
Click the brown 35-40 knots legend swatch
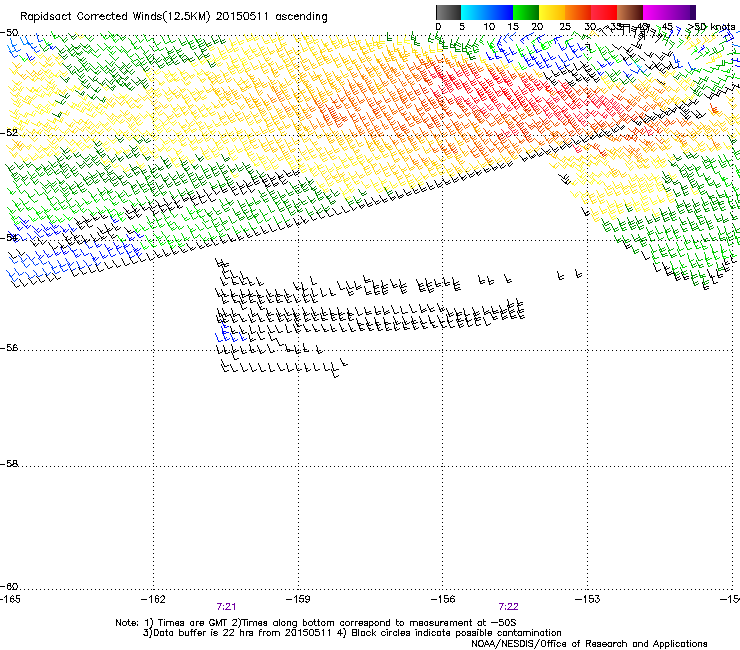[x=630, y=12]
